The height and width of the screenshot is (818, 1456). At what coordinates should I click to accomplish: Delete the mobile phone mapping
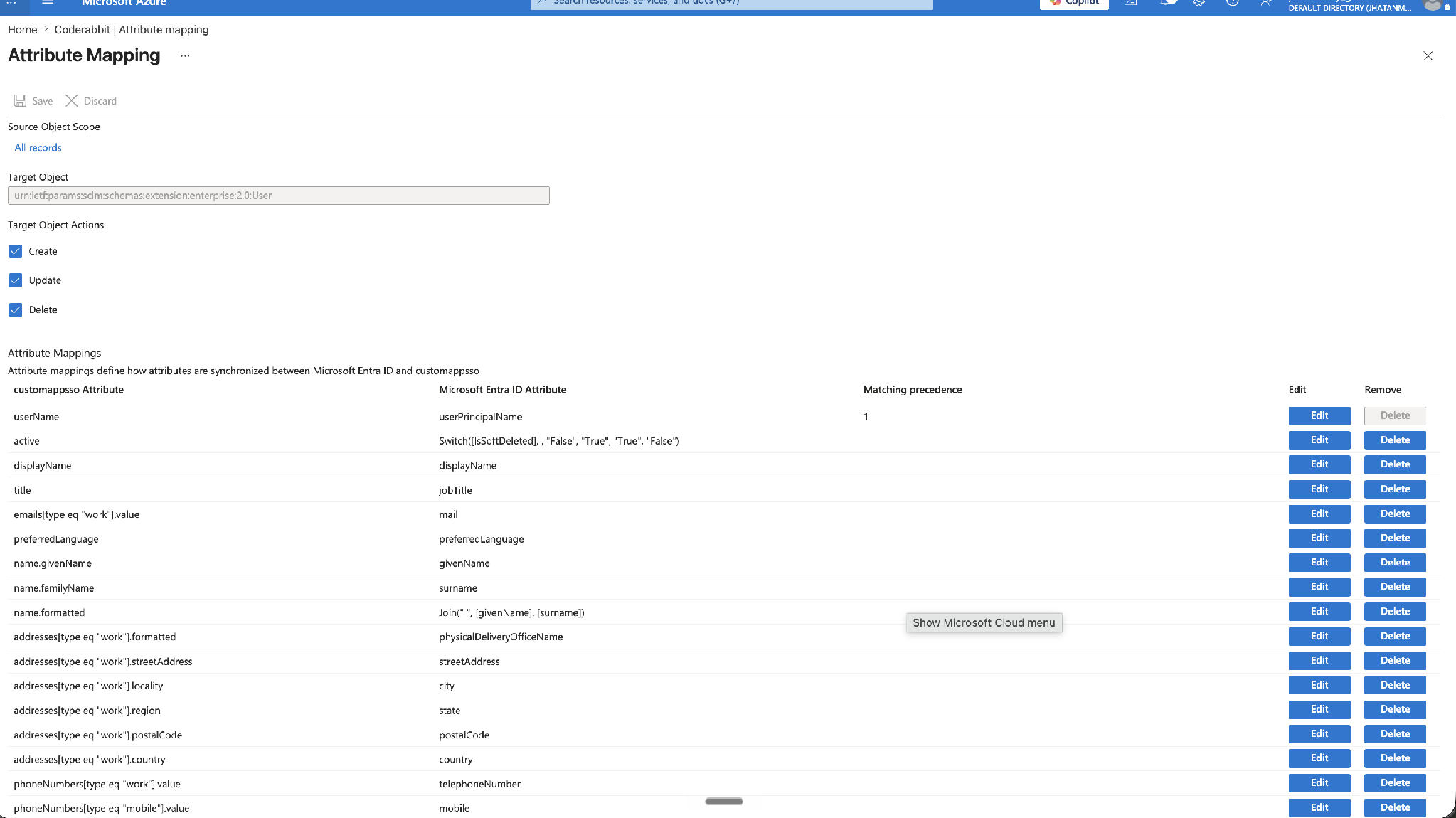[x=1395, y=808]
